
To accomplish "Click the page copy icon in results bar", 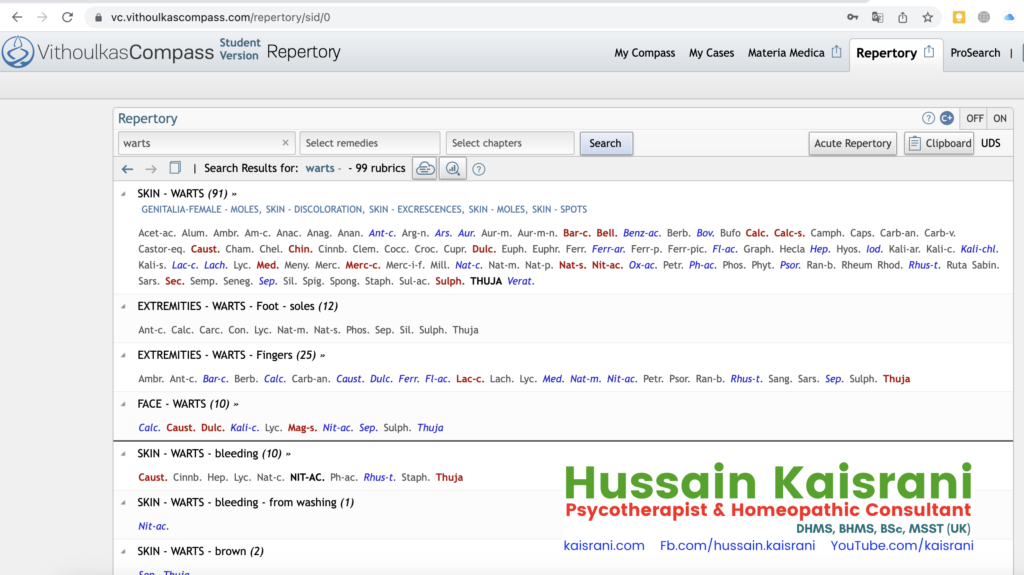I will (x=174, y=168).
